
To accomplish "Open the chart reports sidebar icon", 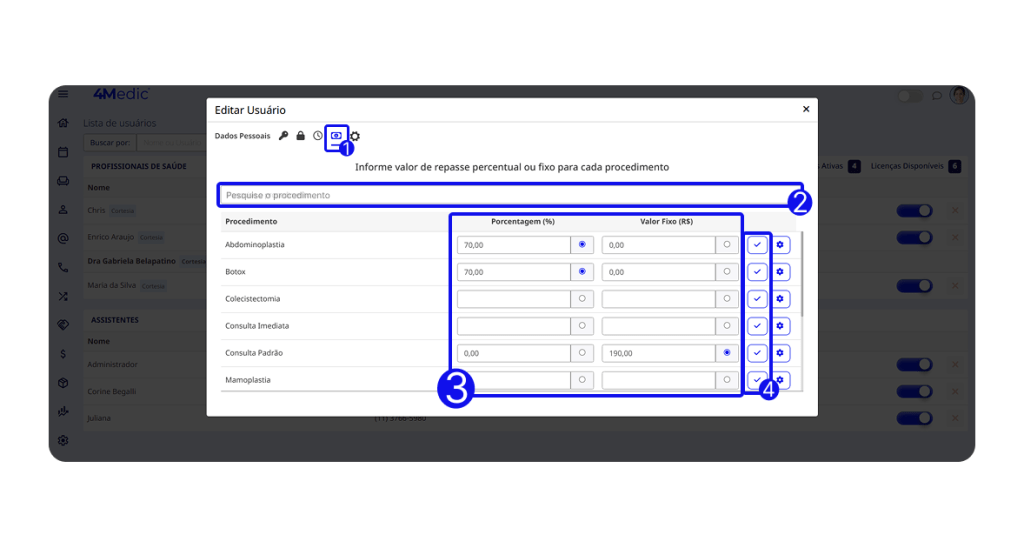I will point(63,411).
